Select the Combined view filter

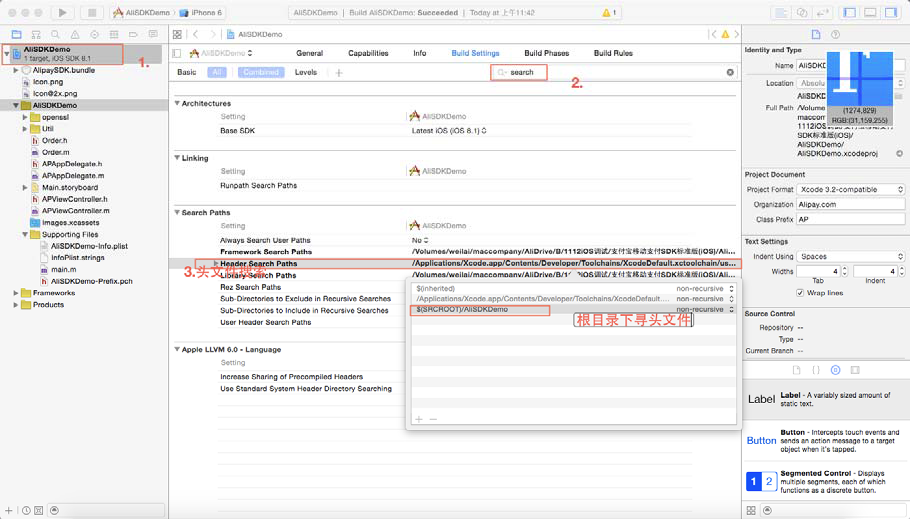point(261,72)
